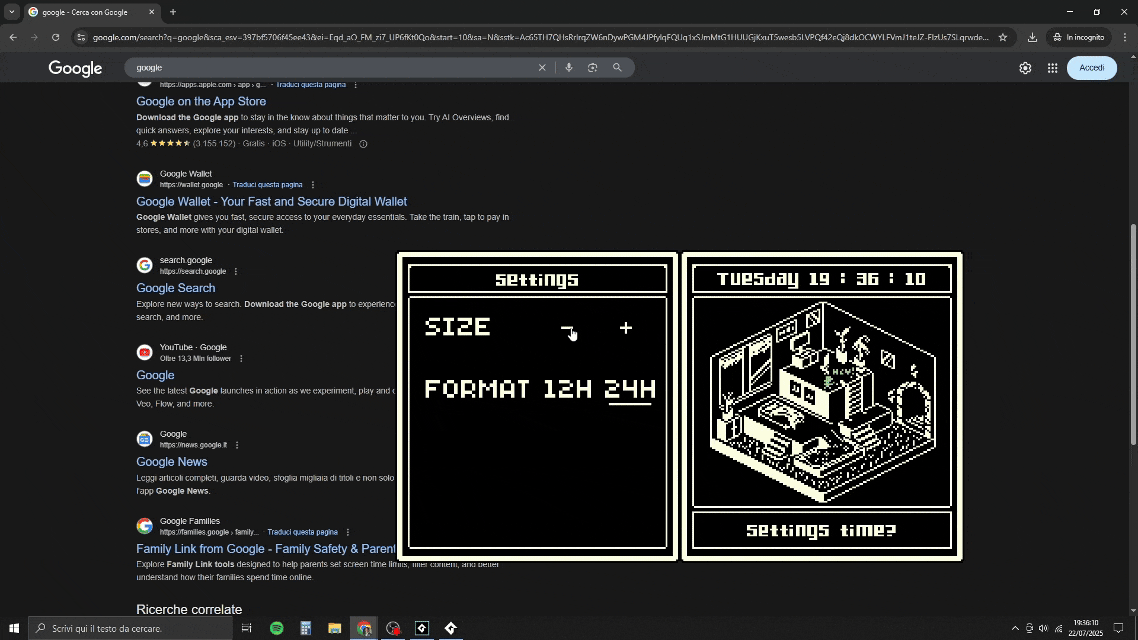Open Spotify from the taskbar
The width and height of the screenshot is (1138, 640).
(x=277, y=628)
